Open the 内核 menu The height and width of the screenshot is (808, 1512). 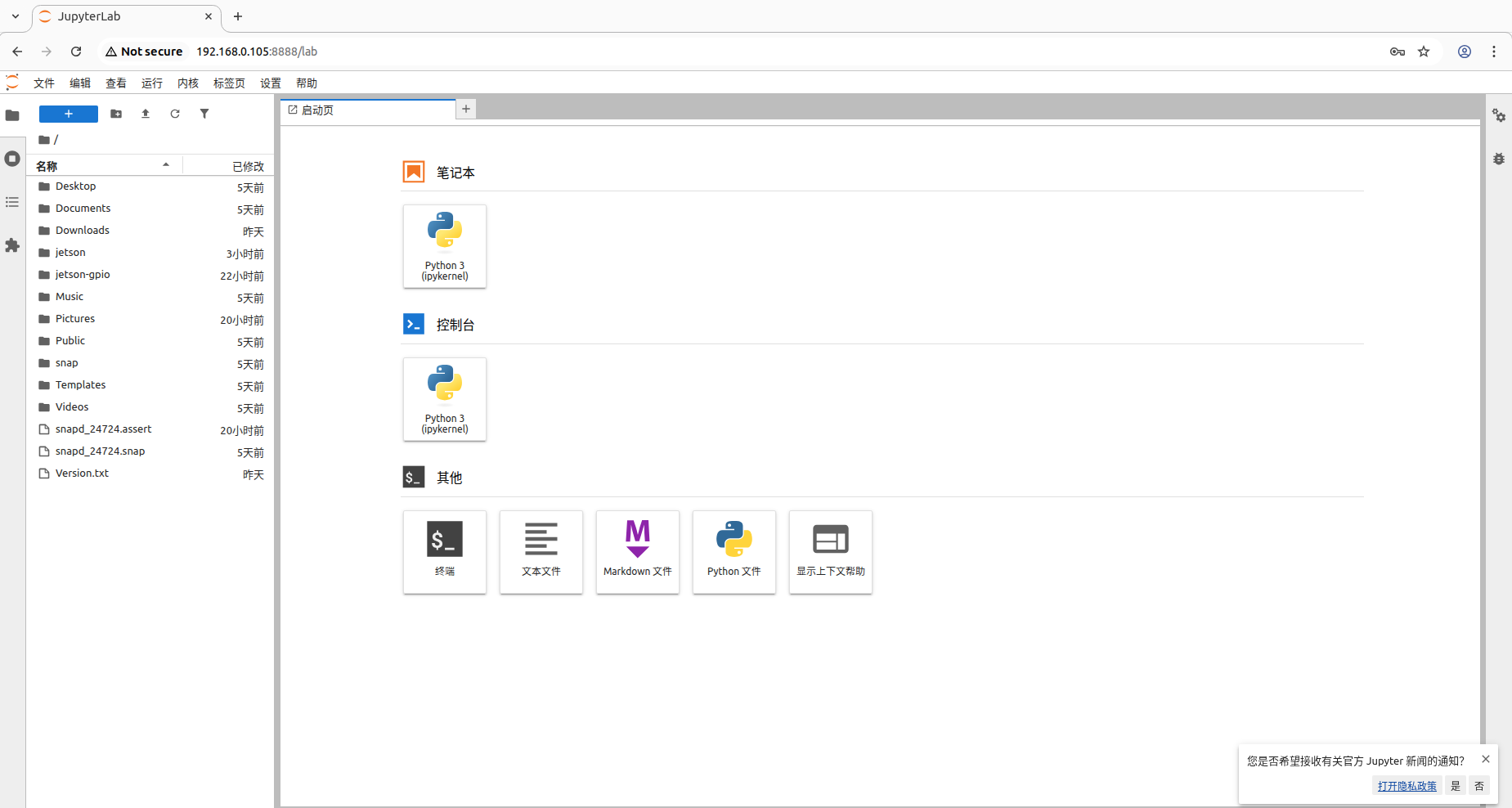(188, 83)
